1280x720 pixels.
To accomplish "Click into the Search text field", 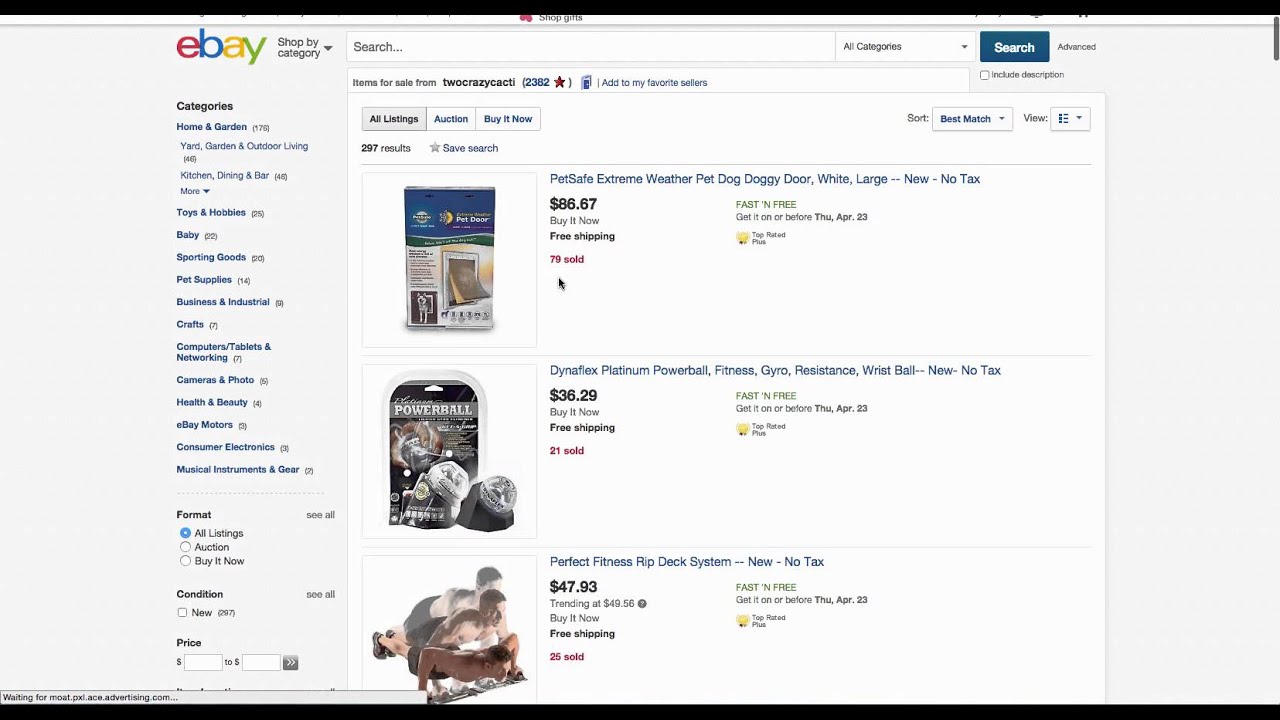I will tap(590, 47).
